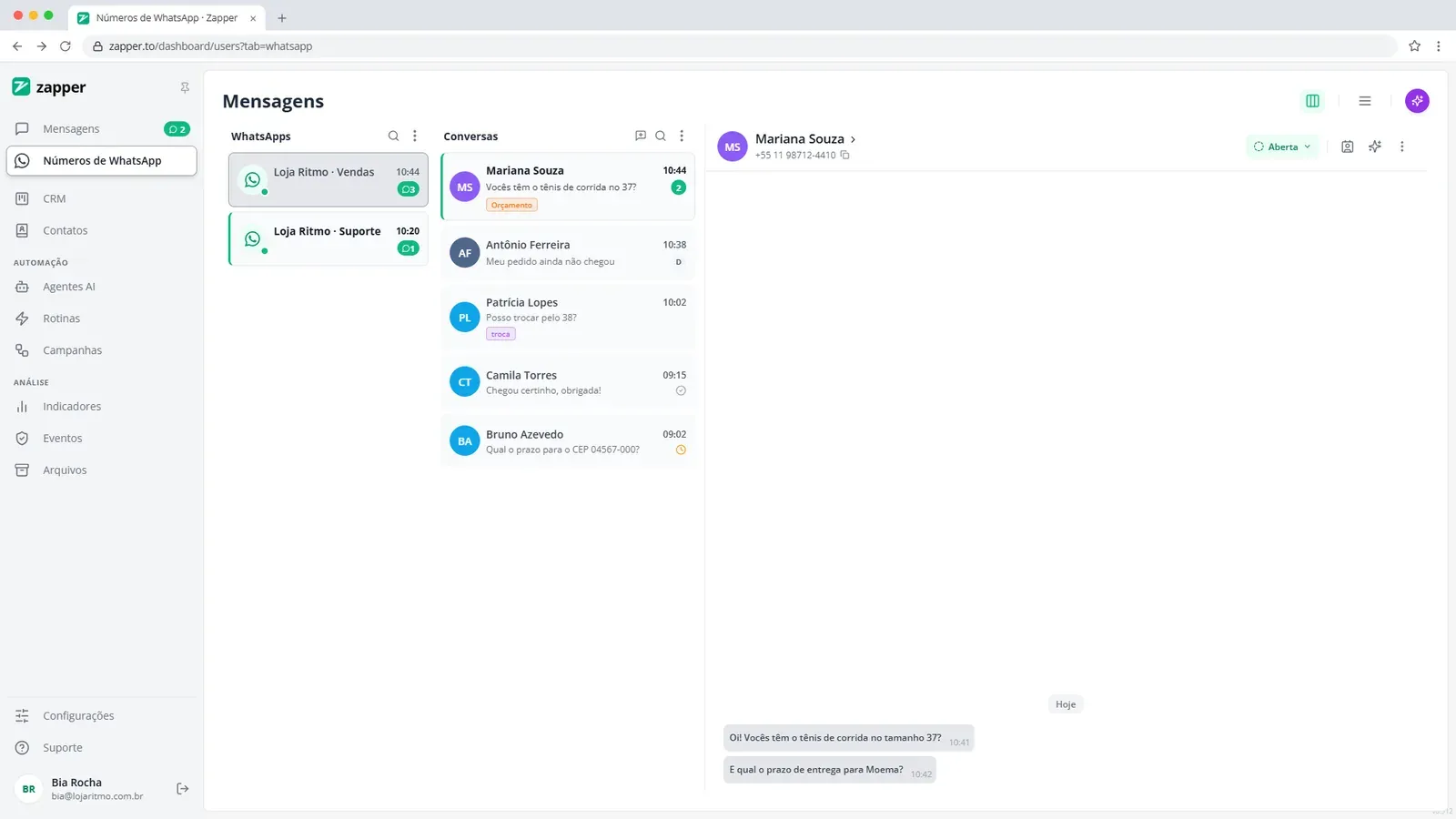Click the AI sparkle icon in chat header
The width and height of the screenshot is (1456, 819).
[x=1375, y=147]
